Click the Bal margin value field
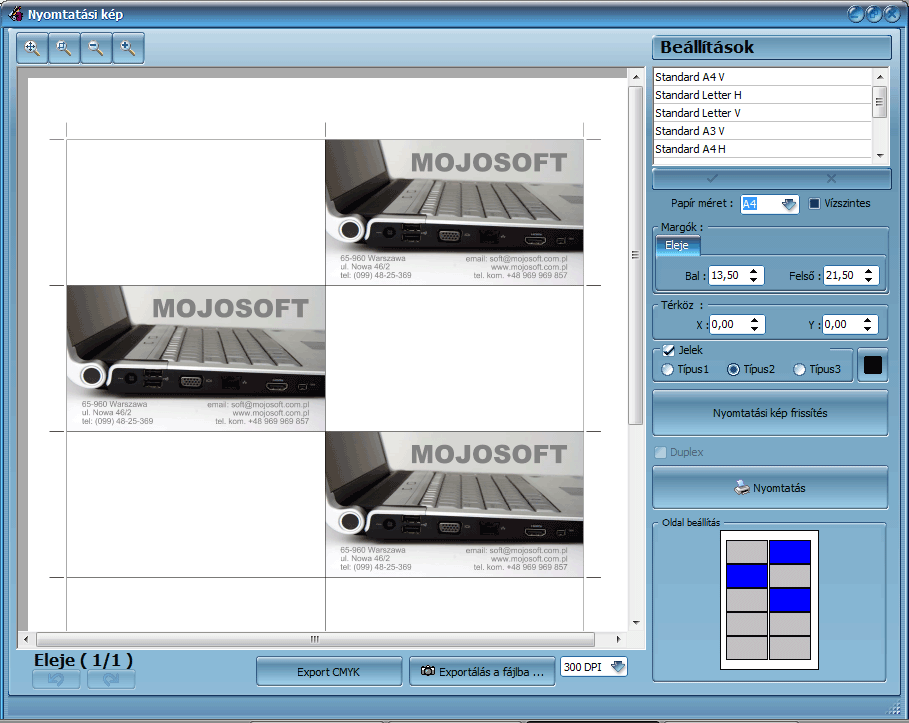 point(728,275)
